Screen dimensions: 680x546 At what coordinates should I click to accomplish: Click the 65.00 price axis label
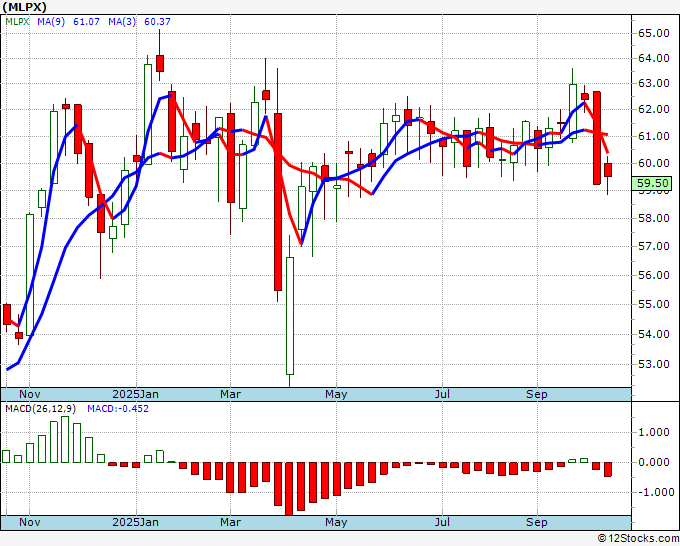click(x=653, y=33)
